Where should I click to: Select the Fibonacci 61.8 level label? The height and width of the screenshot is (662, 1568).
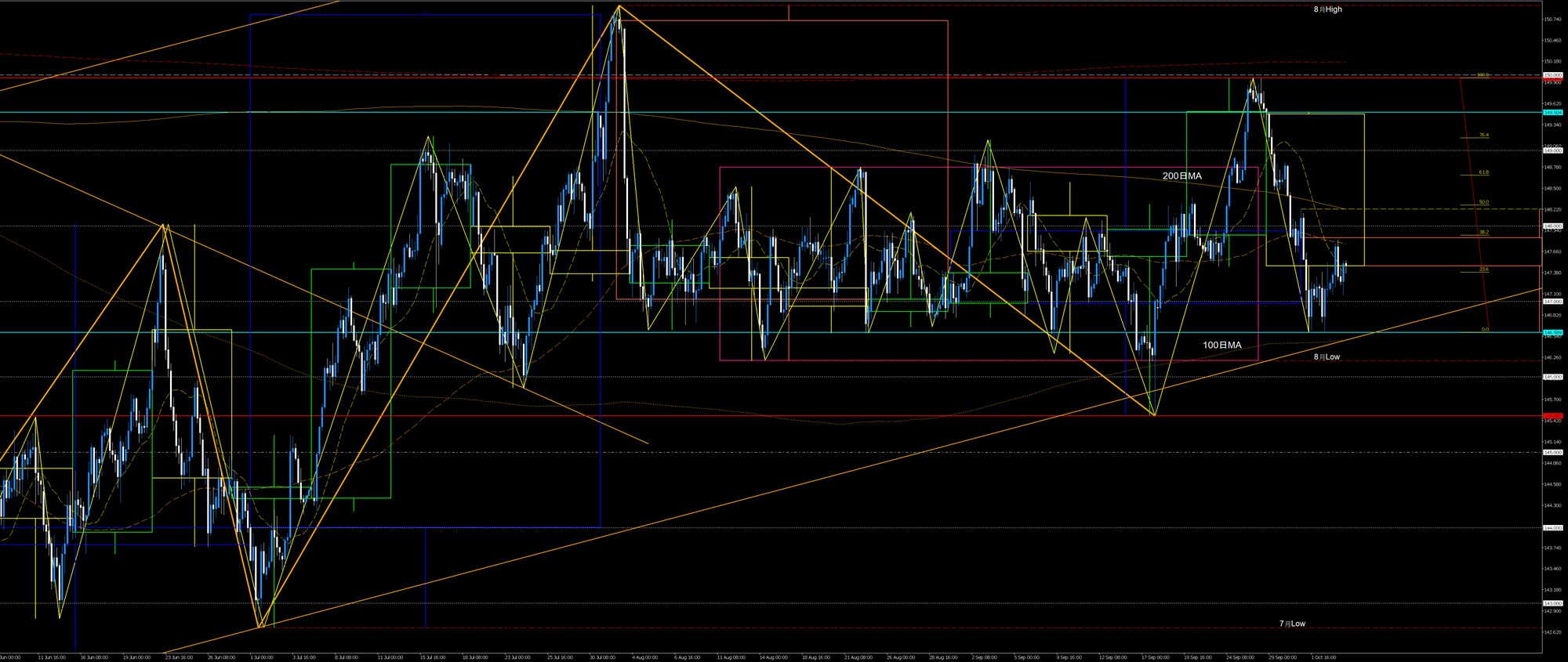(1483, 172)
